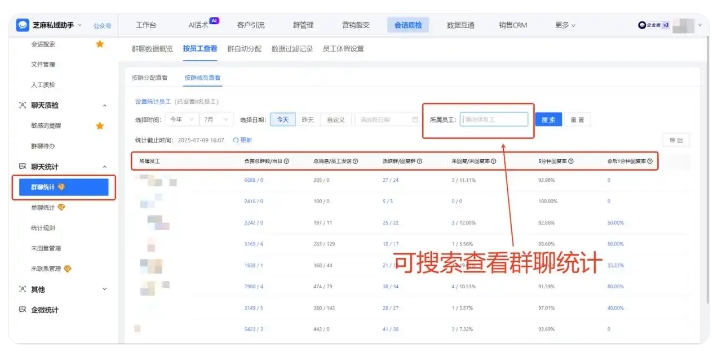This screenshot has height=361, width=725.
Task: Click the "27 / 24" cell link
Action: pos(390,180)
